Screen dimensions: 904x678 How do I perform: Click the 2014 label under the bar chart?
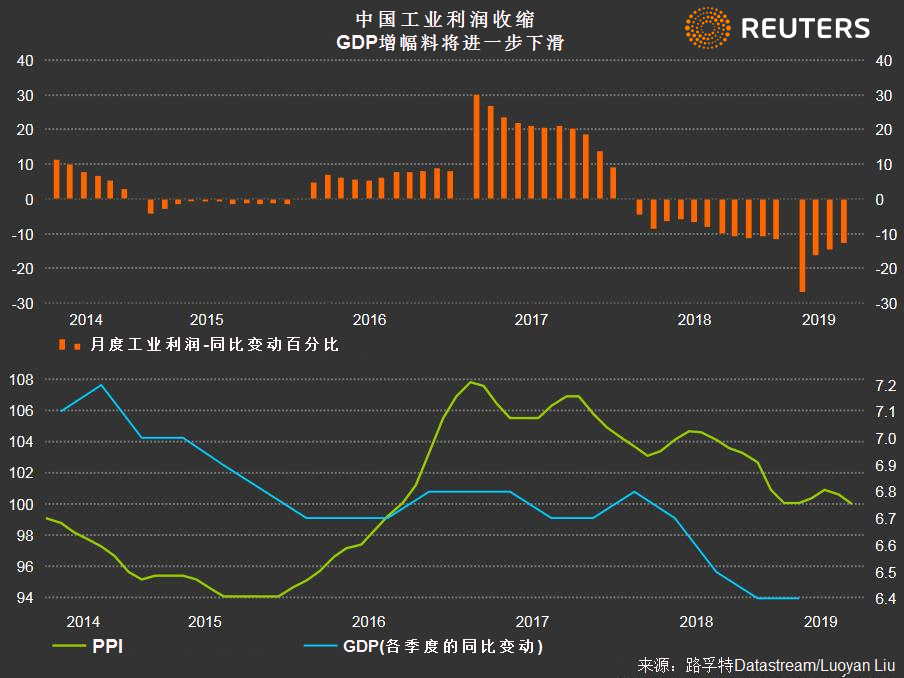[x=86, y=319]
